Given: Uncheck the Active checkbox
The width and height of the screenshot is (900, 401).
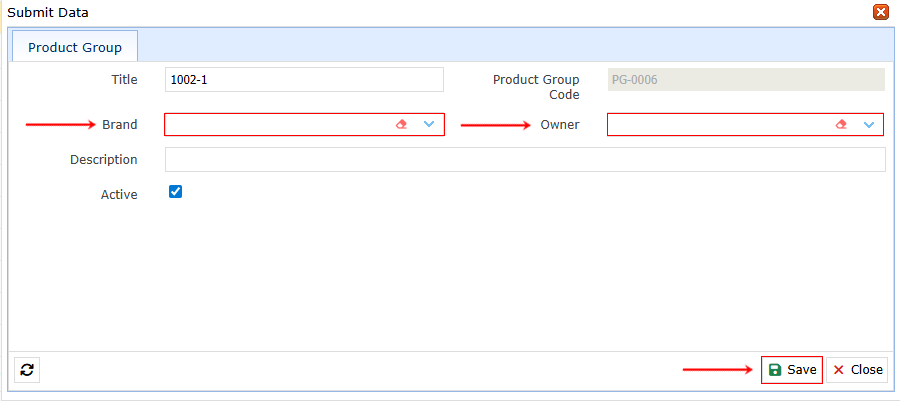Looking at the screenshot, I should [176, 192].
